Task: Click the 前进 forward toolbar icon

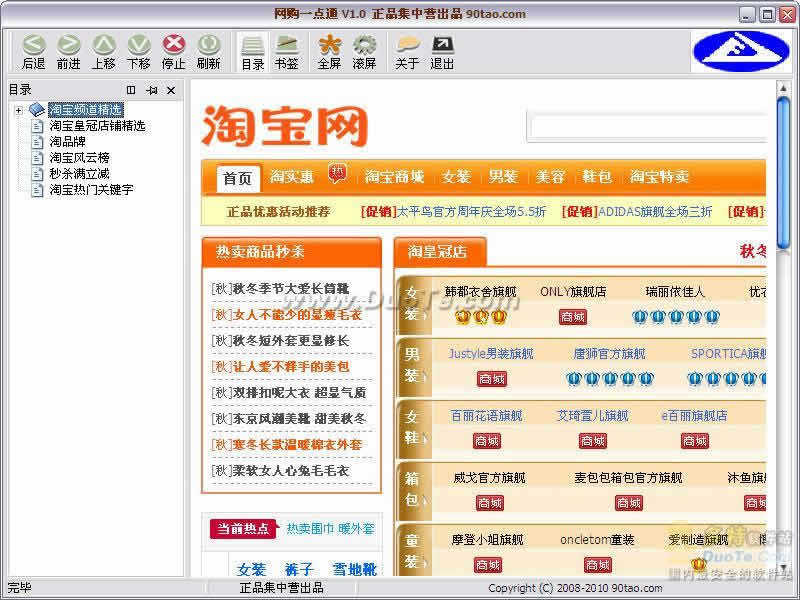Action: pyautogui.click(x=68, y=52)
